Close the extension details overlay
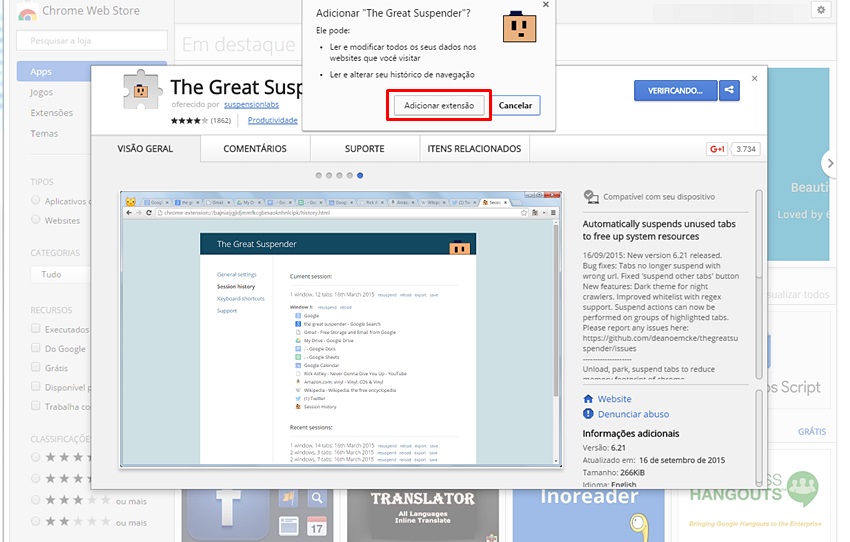Screen dimensions: 850x542 755,79
